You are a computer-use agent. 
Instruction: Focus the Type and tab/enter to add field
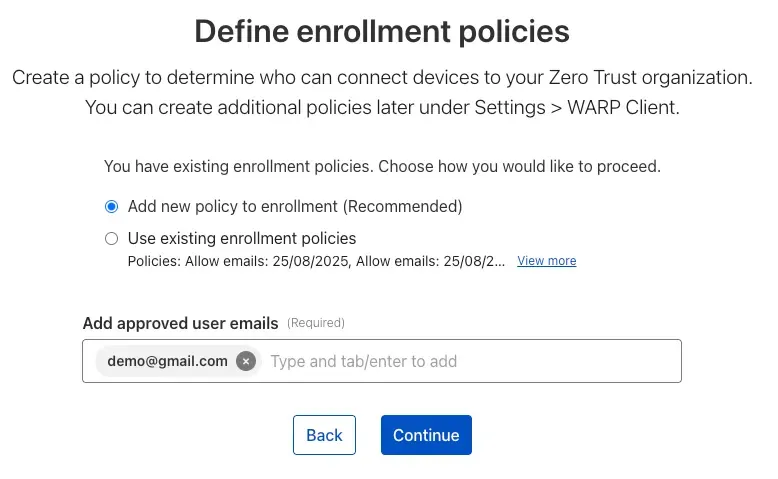pos(400,361)
